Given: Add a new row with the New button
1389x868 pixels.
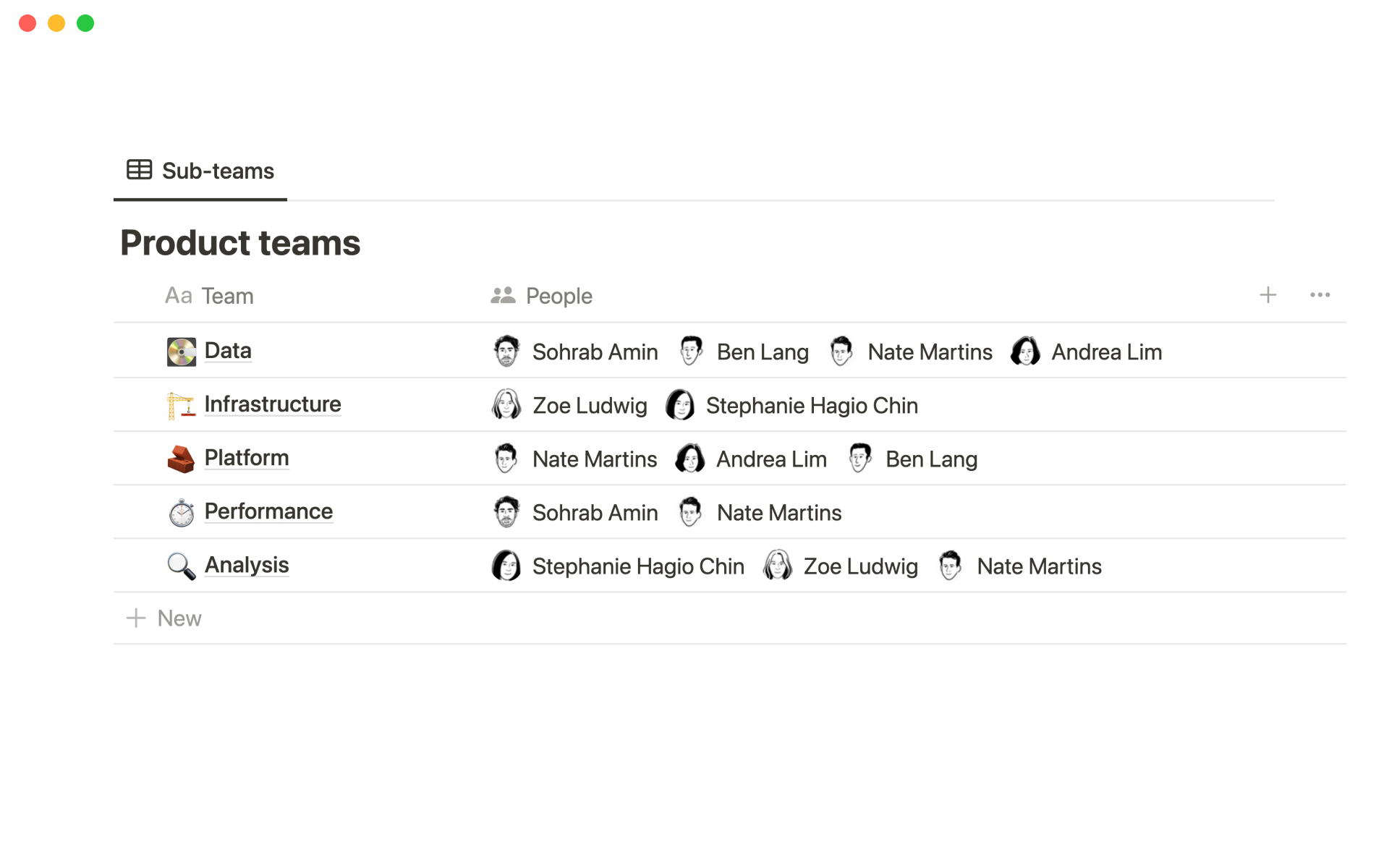Looking at the screenshot, I should (165, 618).
